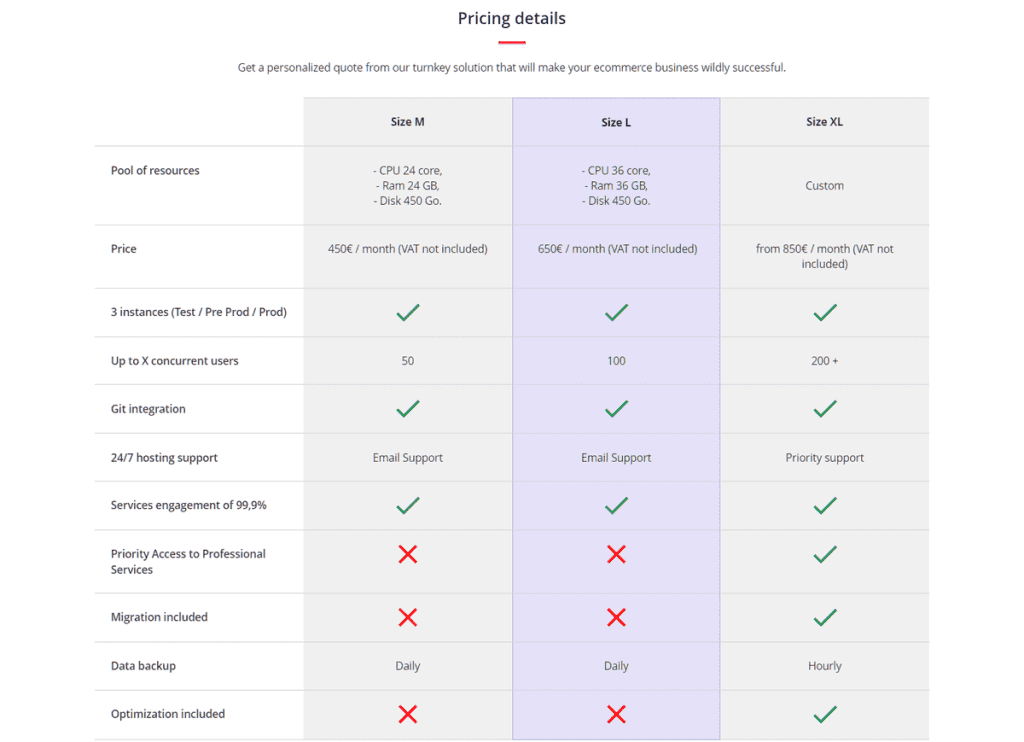Image resolution: width=1024 pixels, height=742 pixels.
Task: Click the Pricing details heading
Action: (x=511, y=18)
